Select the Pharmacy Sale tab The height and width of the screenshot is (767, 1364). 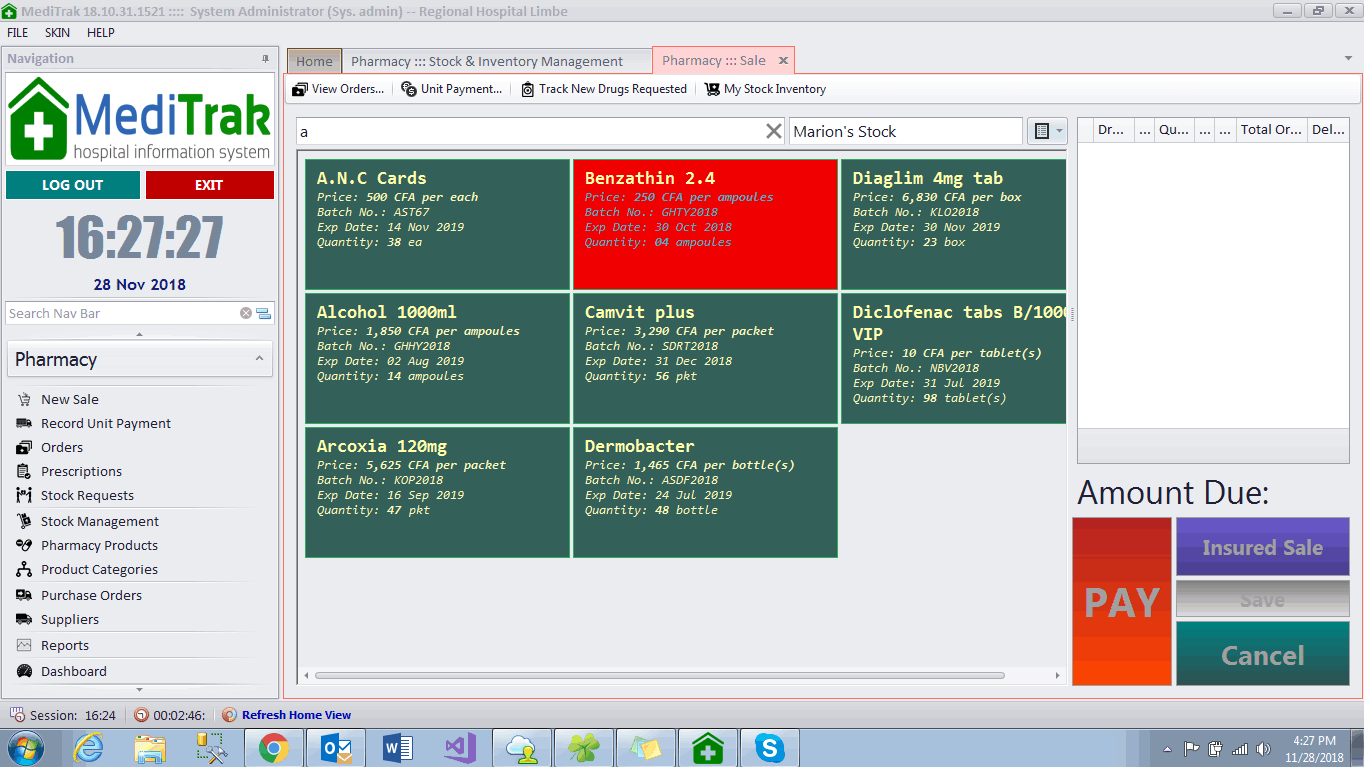(714, 60)
